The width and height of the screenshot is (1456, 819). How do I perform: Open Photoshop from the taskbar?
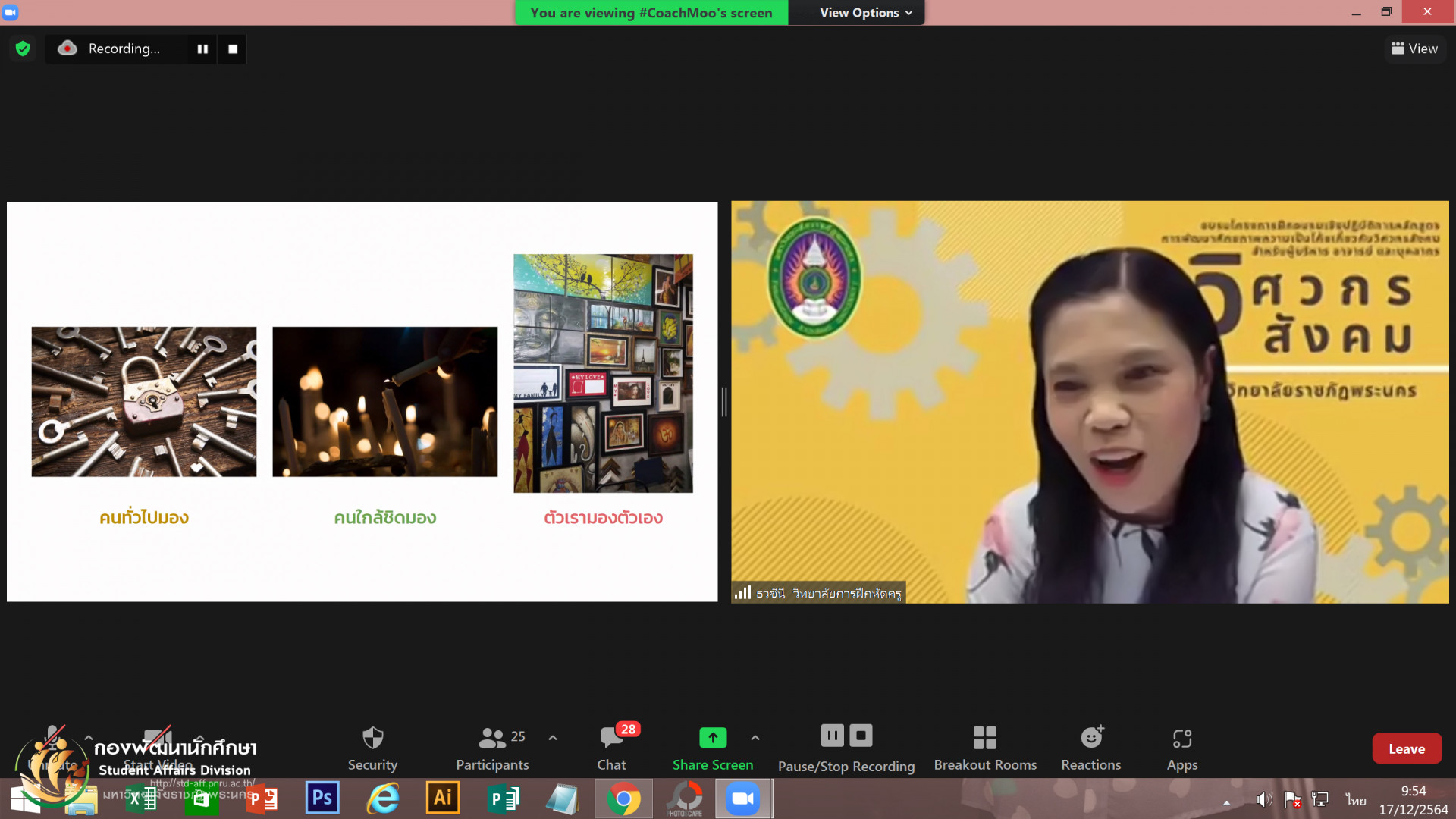322,799
